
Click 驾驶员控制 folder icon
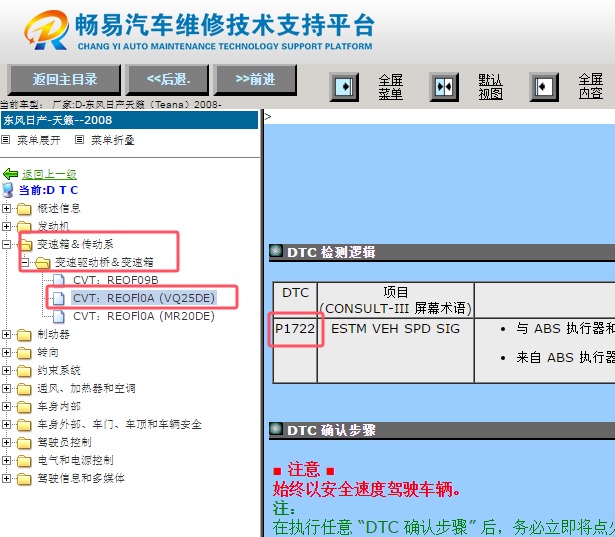24,443
